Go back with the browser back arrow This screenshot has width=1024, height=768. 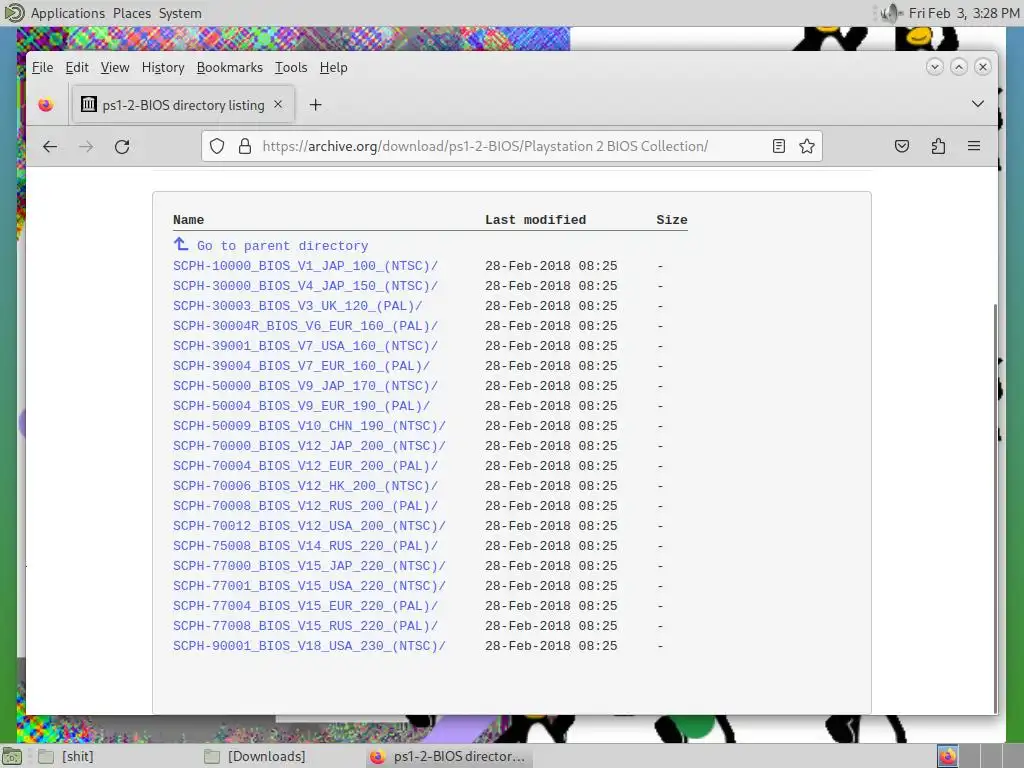click(50, 146)
